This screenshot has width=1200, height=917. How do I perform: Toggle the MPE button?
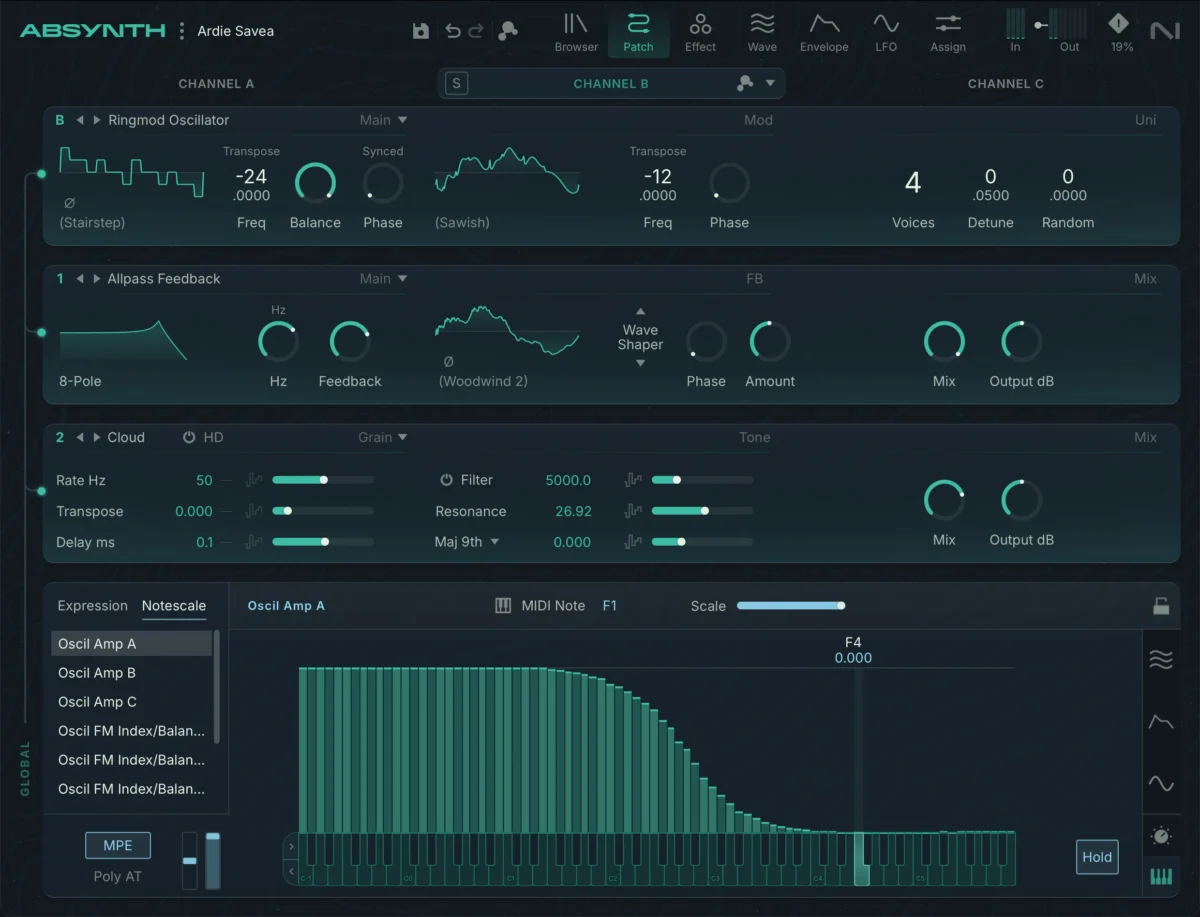118,845
